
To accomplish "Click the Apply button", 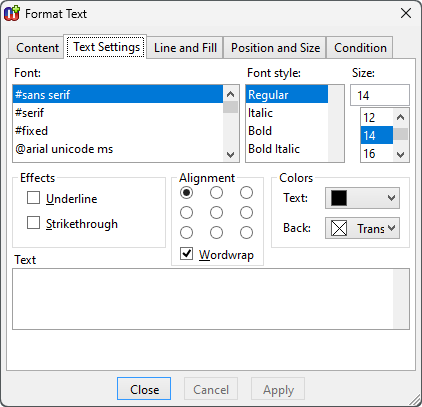I will coord(278,389).
